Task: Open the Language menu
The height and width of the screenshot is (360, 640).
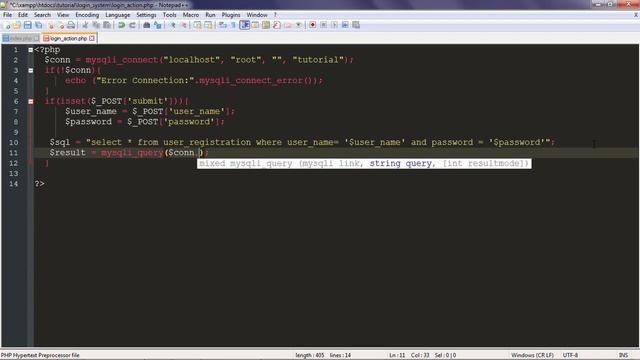Action: pos(118,15)
